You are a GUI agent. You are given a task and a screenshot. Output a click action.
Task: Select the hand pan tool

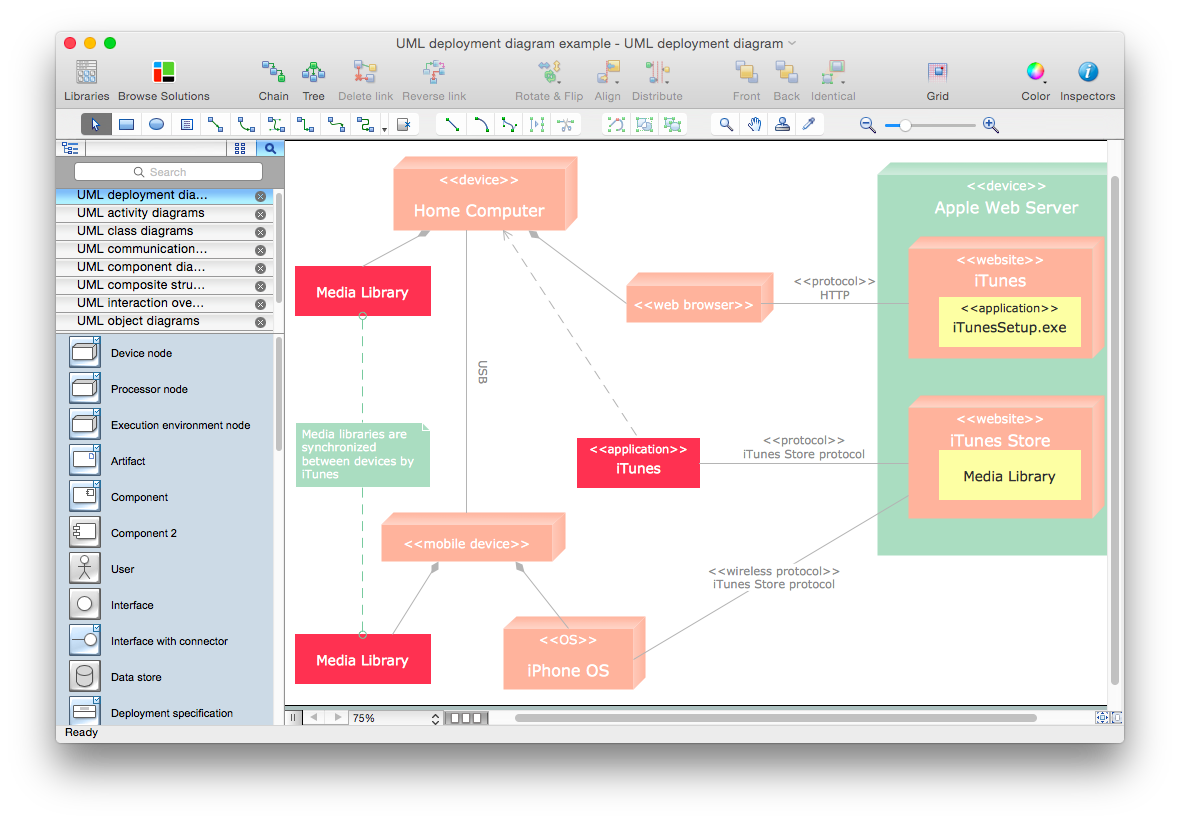(x=754, y=125)
